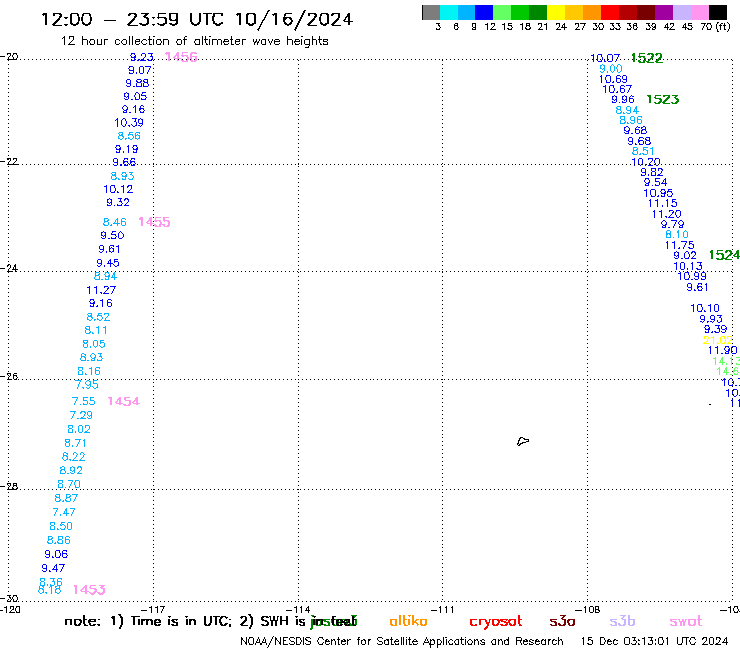Click the -111 longitude axis label
The height and width of the screenshot is (650, 740).
tap(442, 609)
